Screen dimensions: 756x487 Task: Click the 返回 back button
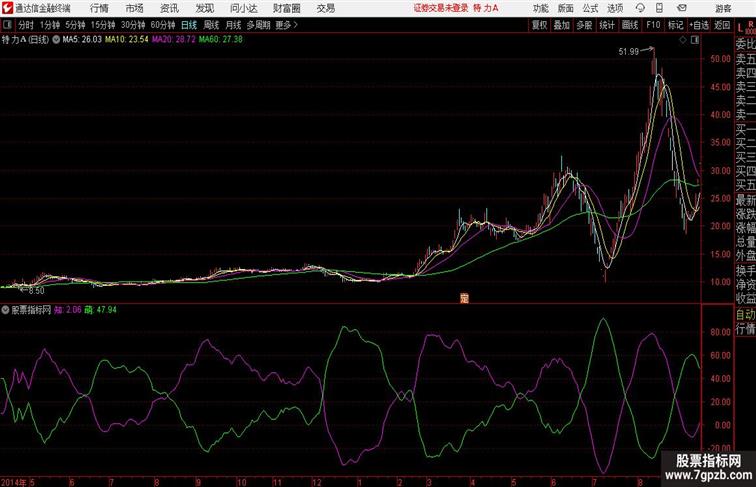coord(722,25)
